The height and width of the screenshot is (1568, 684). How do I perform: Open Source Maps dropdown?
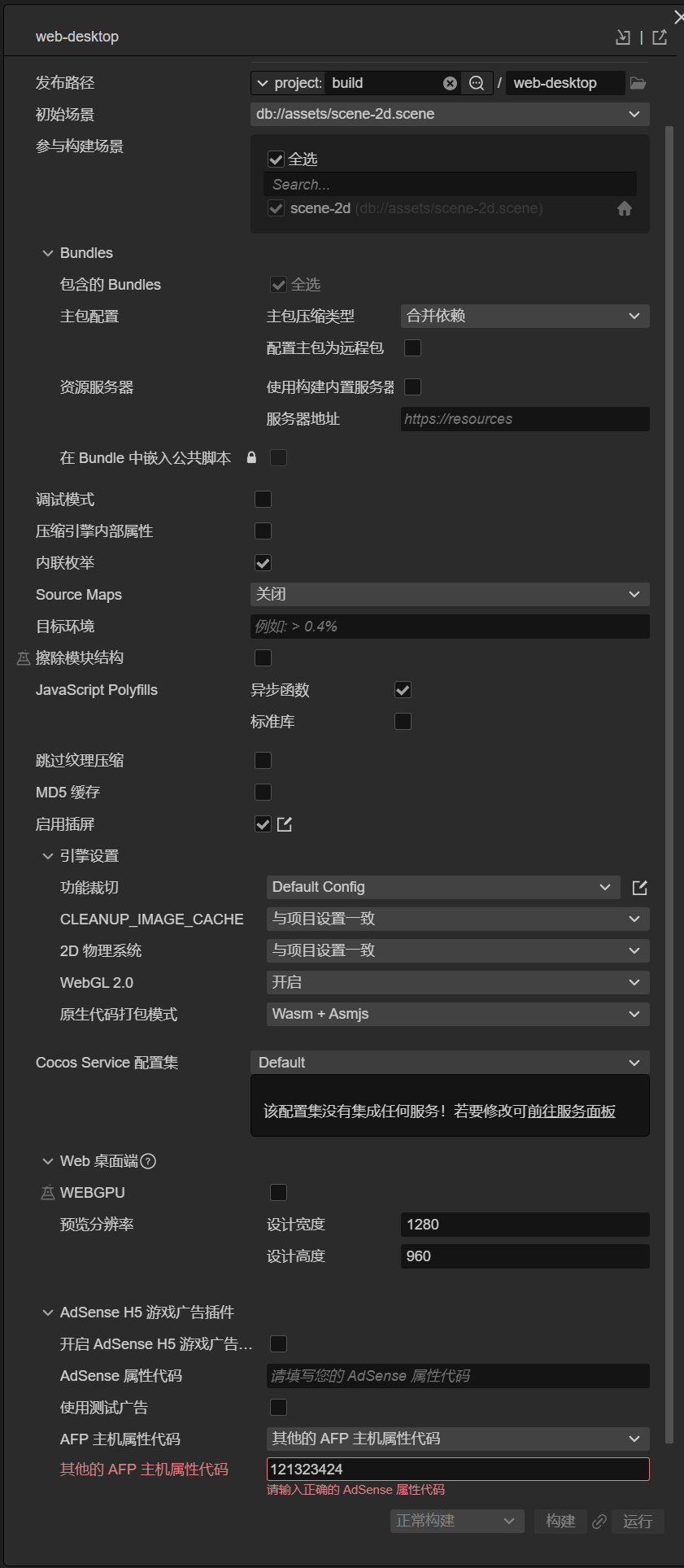pos(450,594)
